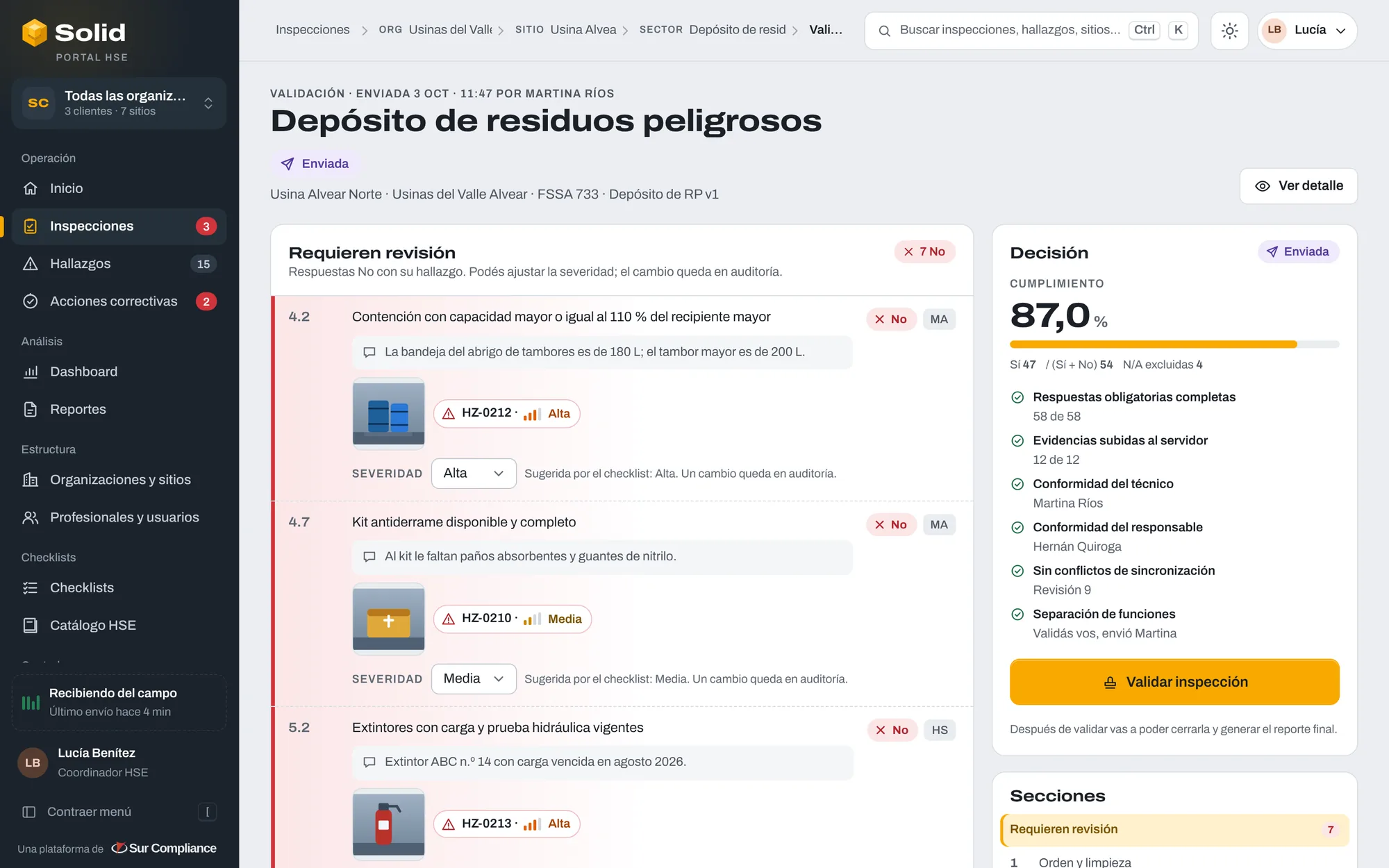Click Usinas del Valle org breadcrumb
This screenshot has height=868, width=1389.
(x=435, y=30)
